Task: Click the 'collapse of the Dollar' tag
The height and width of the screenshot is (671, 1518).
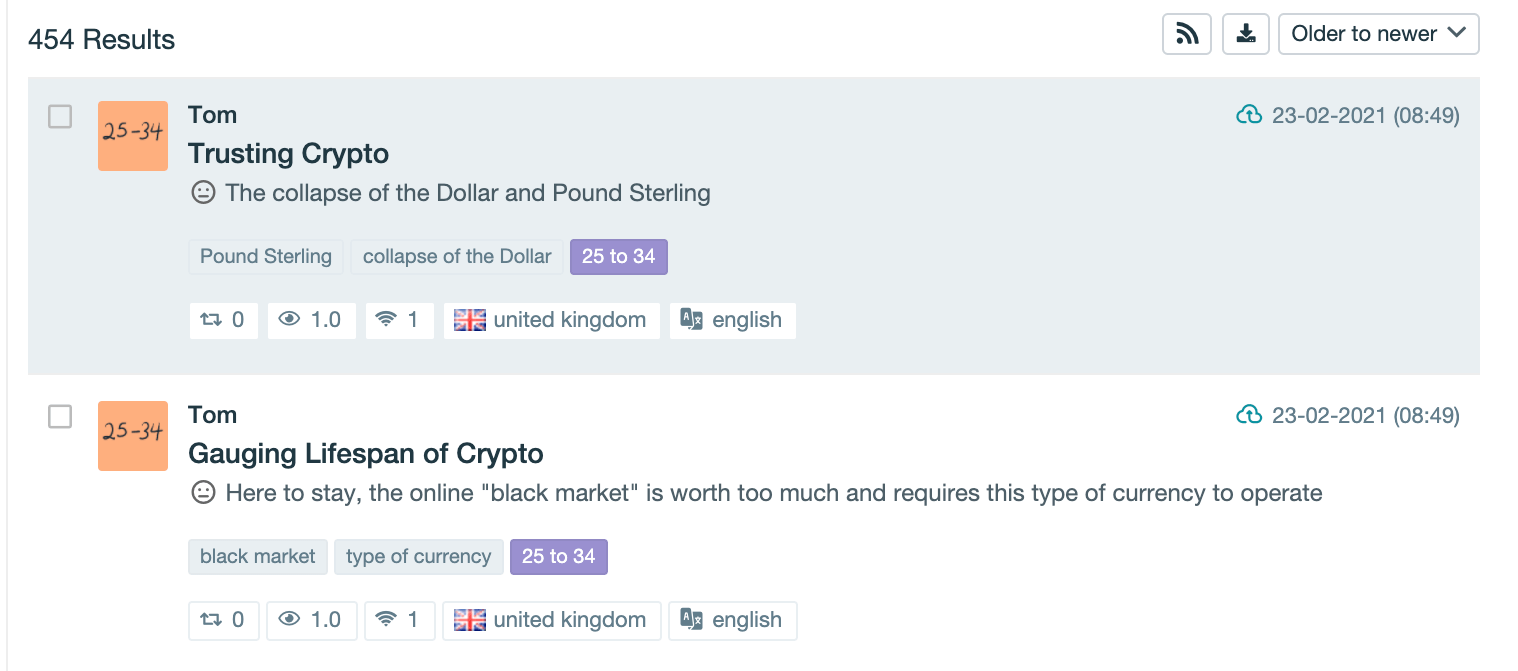Action: [x=457, y=257]
